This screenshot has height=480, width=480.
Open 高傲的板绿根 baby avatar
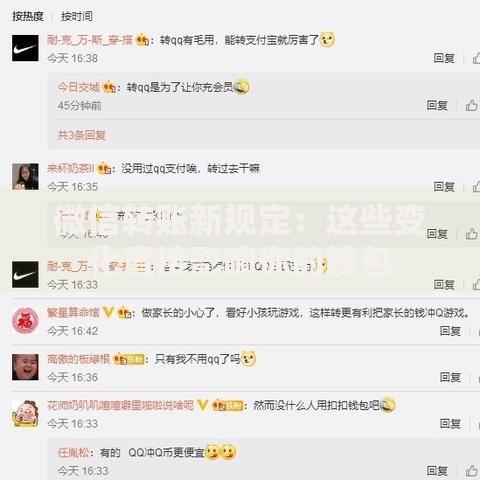(x=25, y=367)
